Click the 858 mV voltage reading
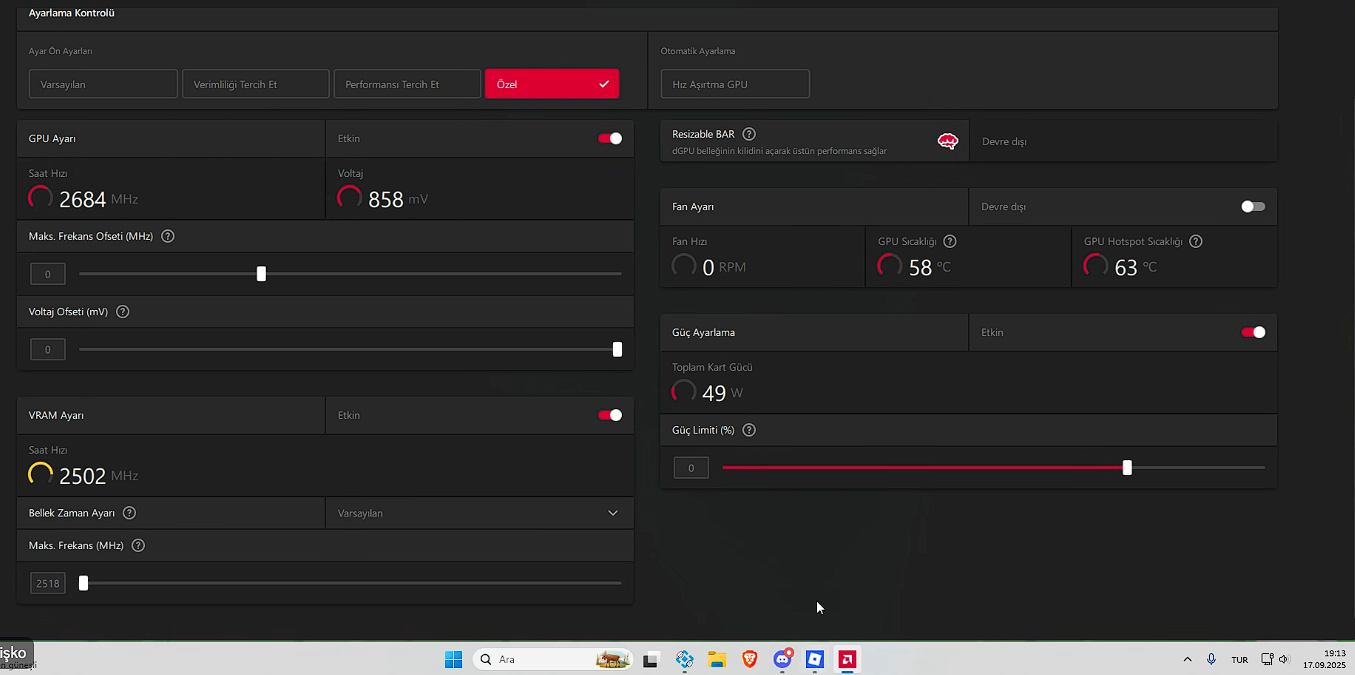 click(398, 199)
